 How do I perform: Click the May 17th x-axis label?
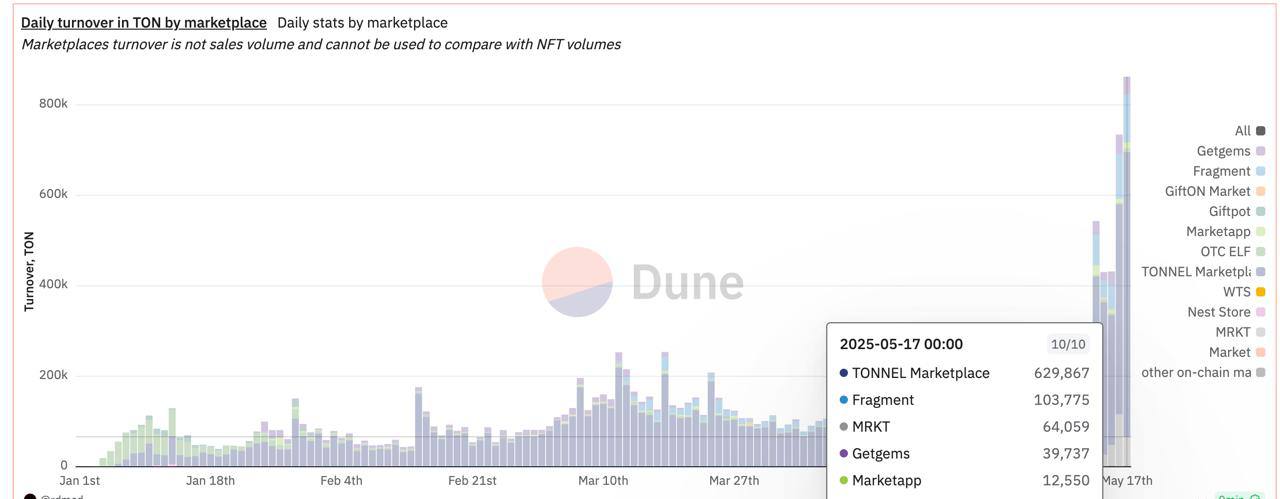click(x=1127, y=481)
